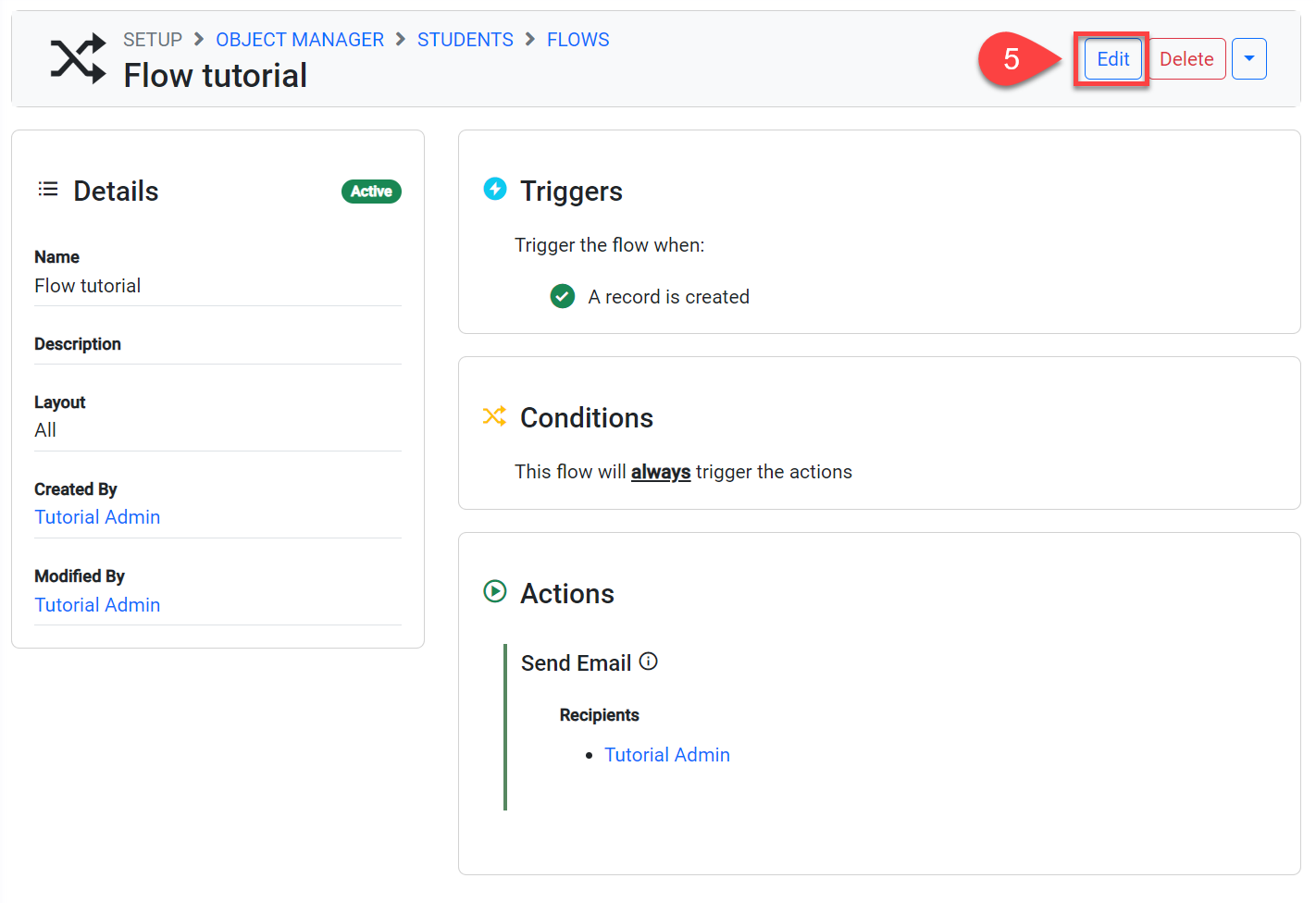Navigate to Students breadcrumb

[x=465, y=40]
